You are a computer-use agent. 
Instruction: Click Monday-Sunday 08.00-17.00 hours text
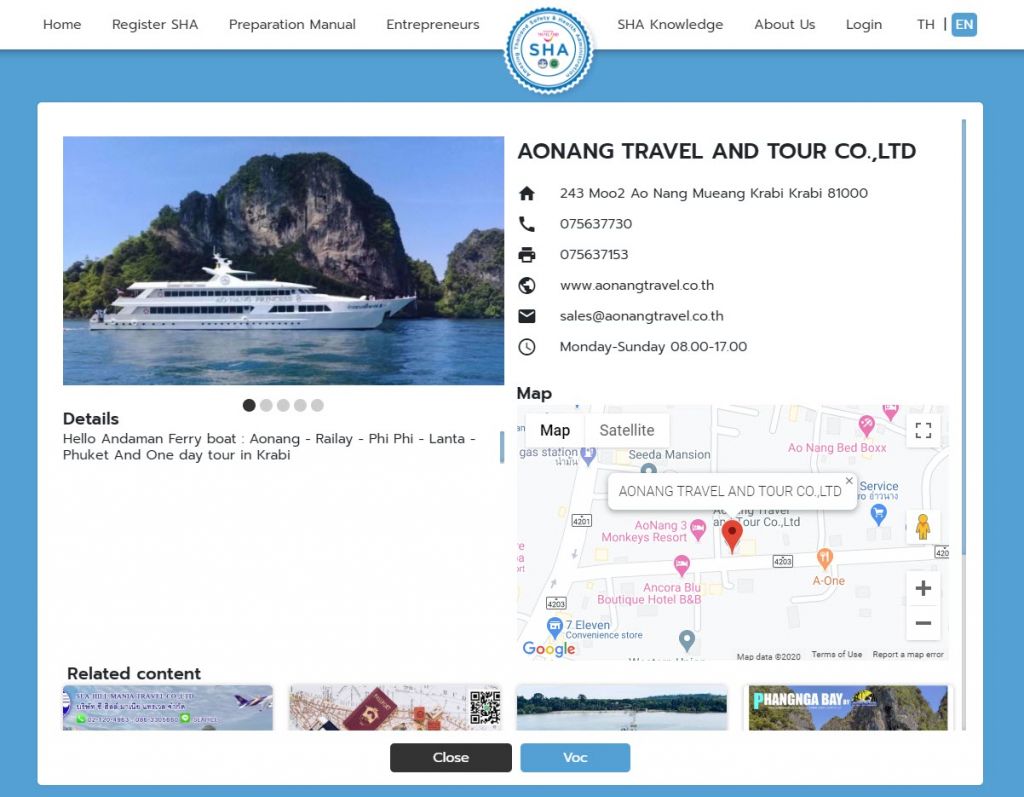(x=653, y=347)
